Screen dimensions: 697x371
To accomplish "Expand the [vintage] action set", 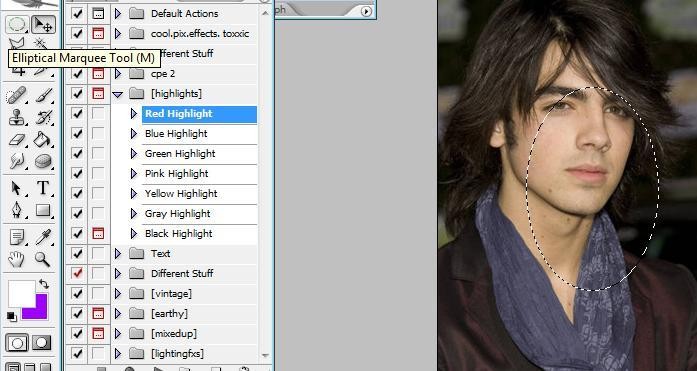I will point(118,294).
